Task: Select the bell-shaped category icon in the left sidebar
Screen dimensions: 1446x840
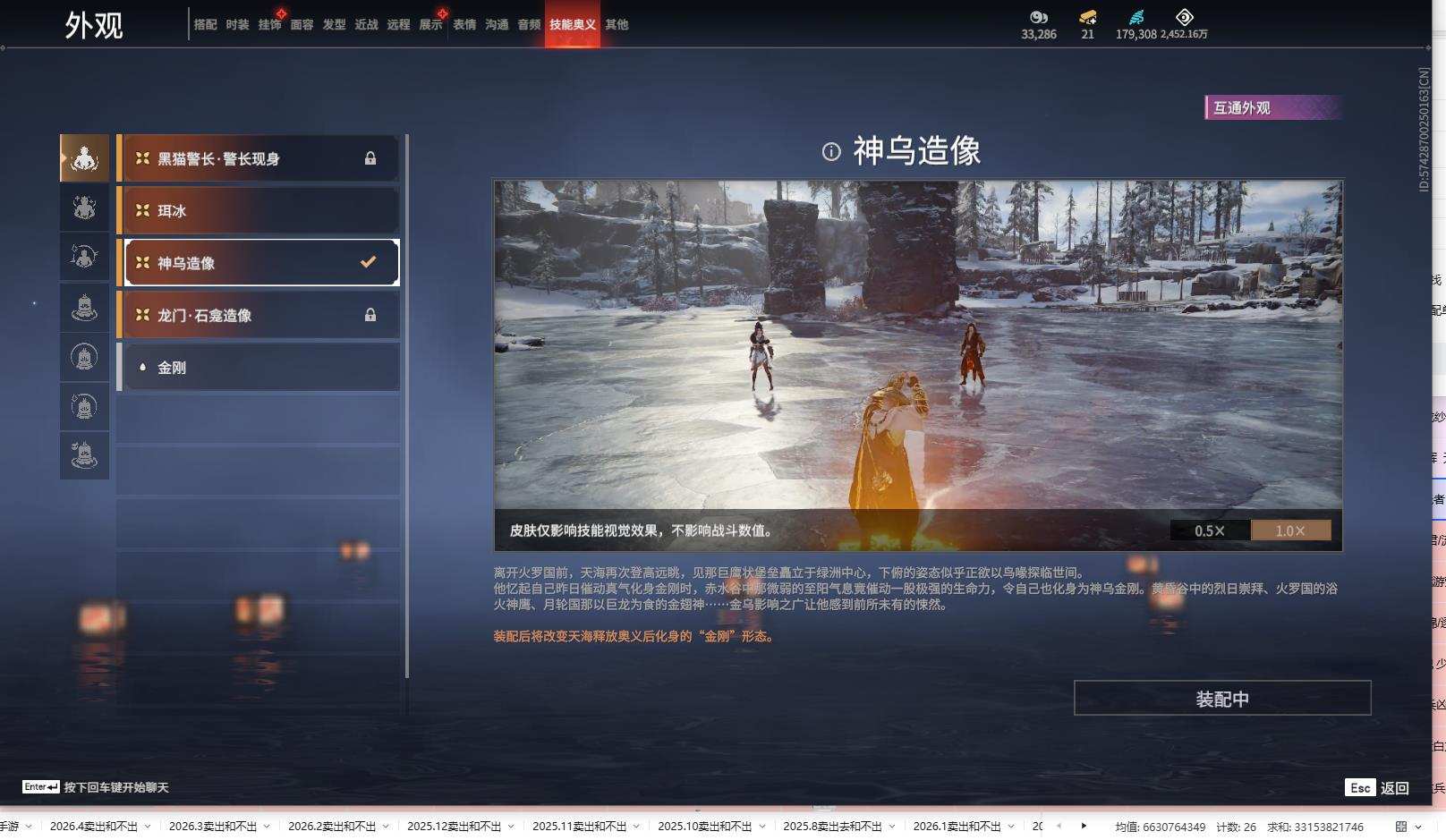Action: click(x=84, y=307)
